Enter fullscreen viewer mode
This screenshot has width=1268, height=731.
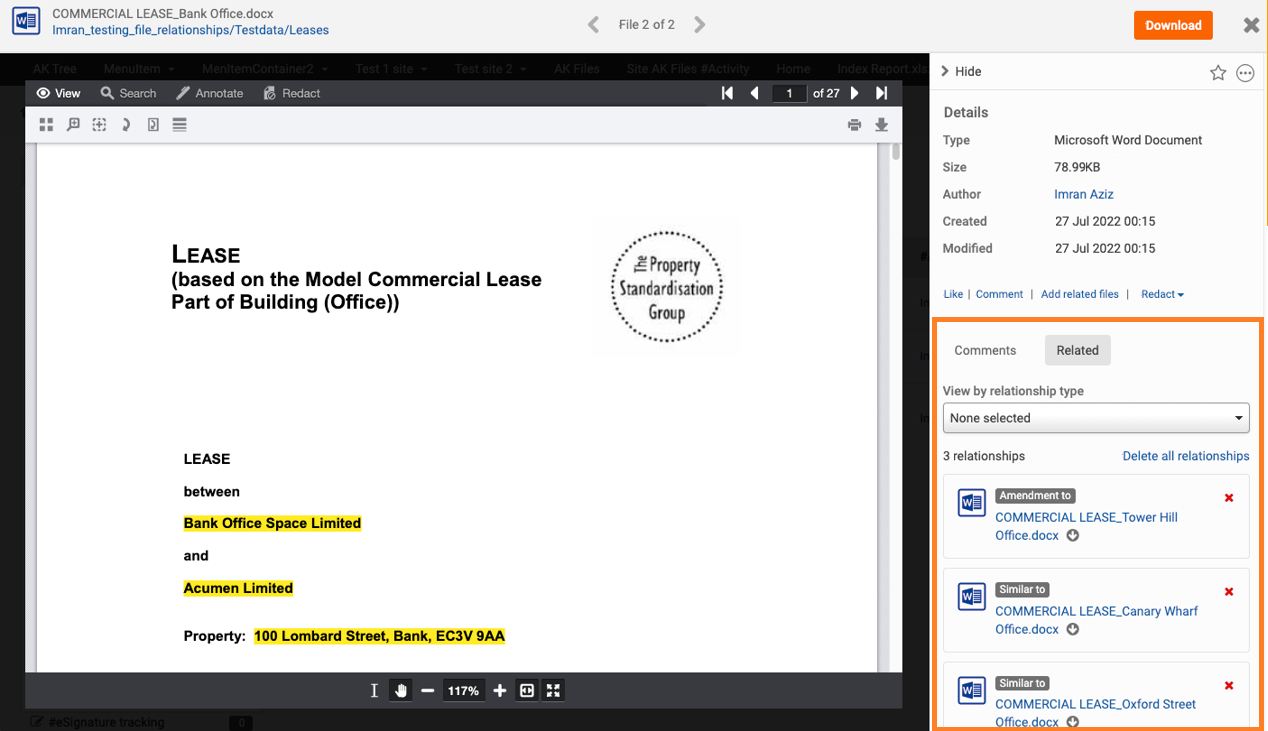coord(553,690)
